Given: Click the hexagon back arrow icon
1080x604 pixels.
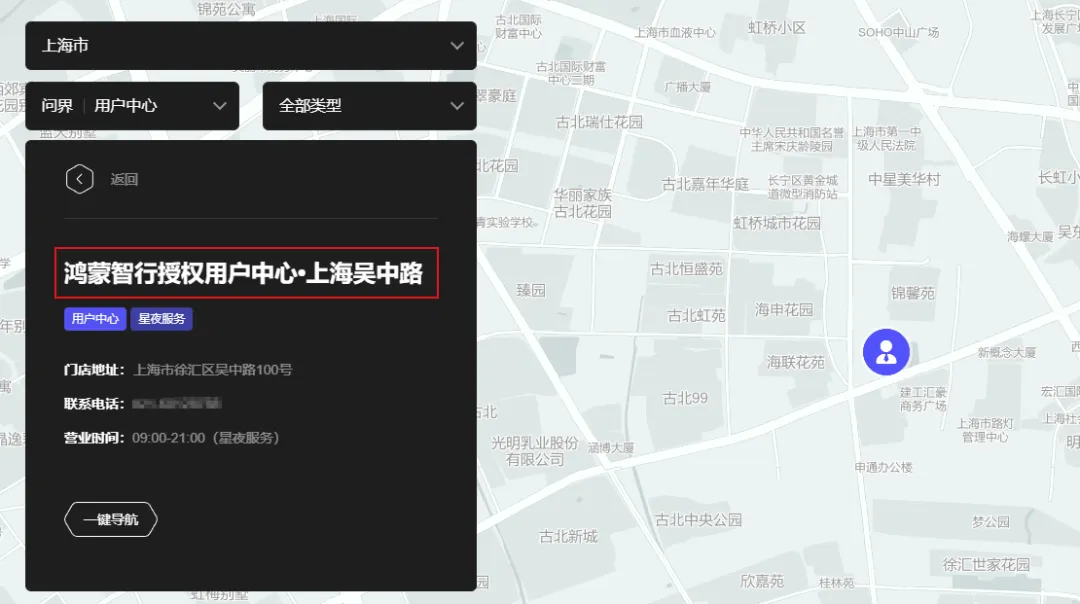Looking at the screenshot, I should (80, 179).
